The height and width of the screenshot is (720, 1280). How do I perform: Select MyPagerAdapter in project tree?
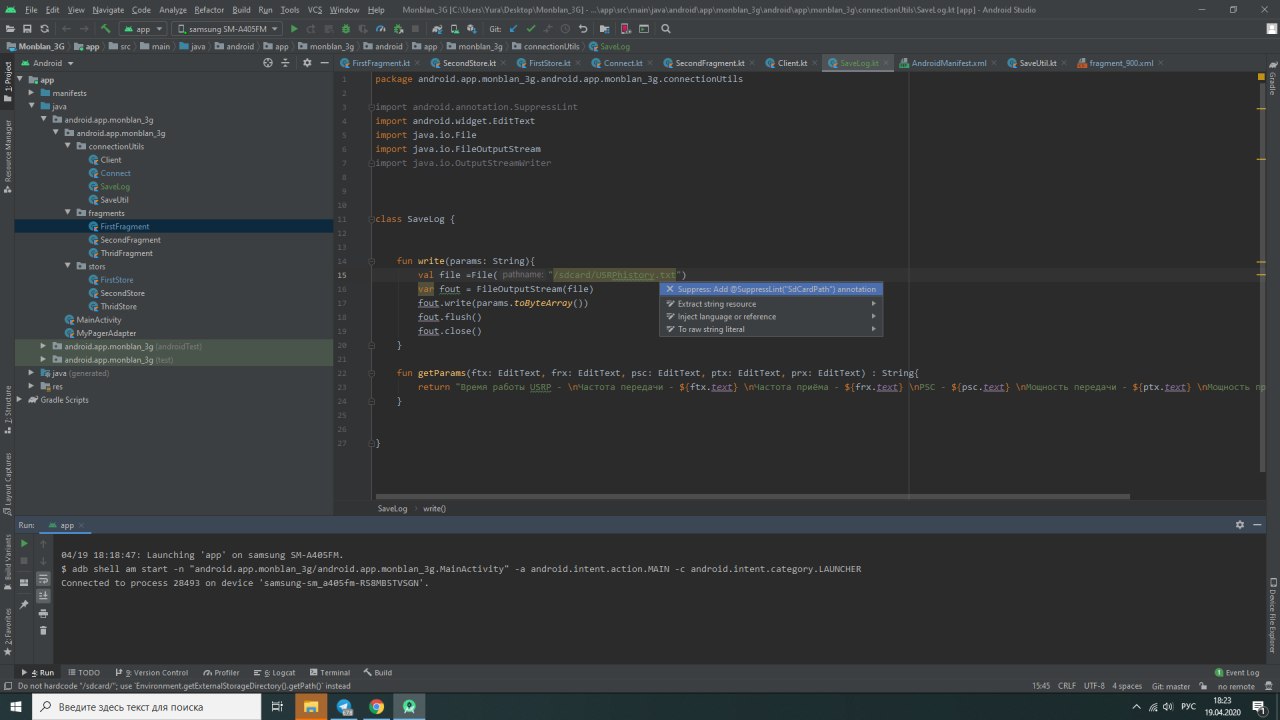(105, 333)
